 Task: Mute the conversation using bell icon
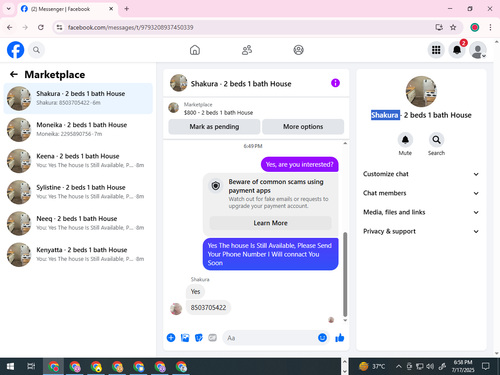point(405,140)
